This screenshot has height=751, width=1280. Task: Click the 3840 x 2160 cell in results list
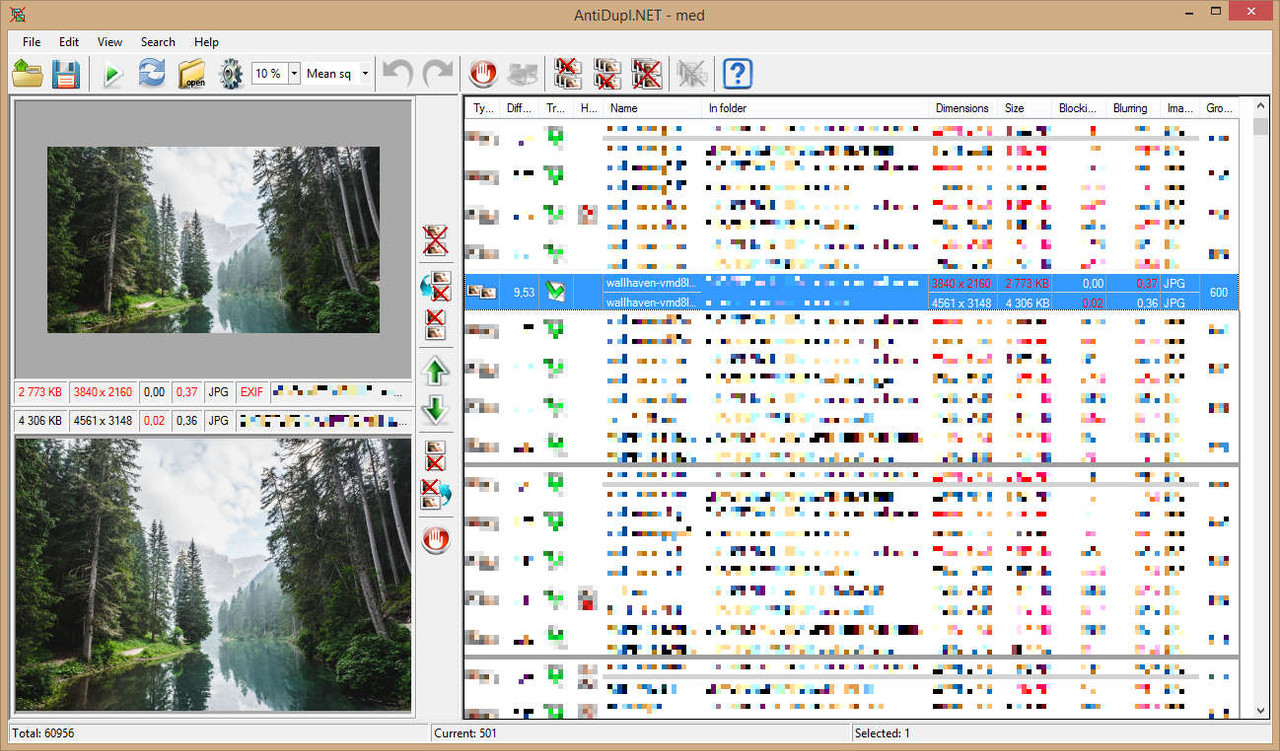pyautogui.click(x=962, y=283)
